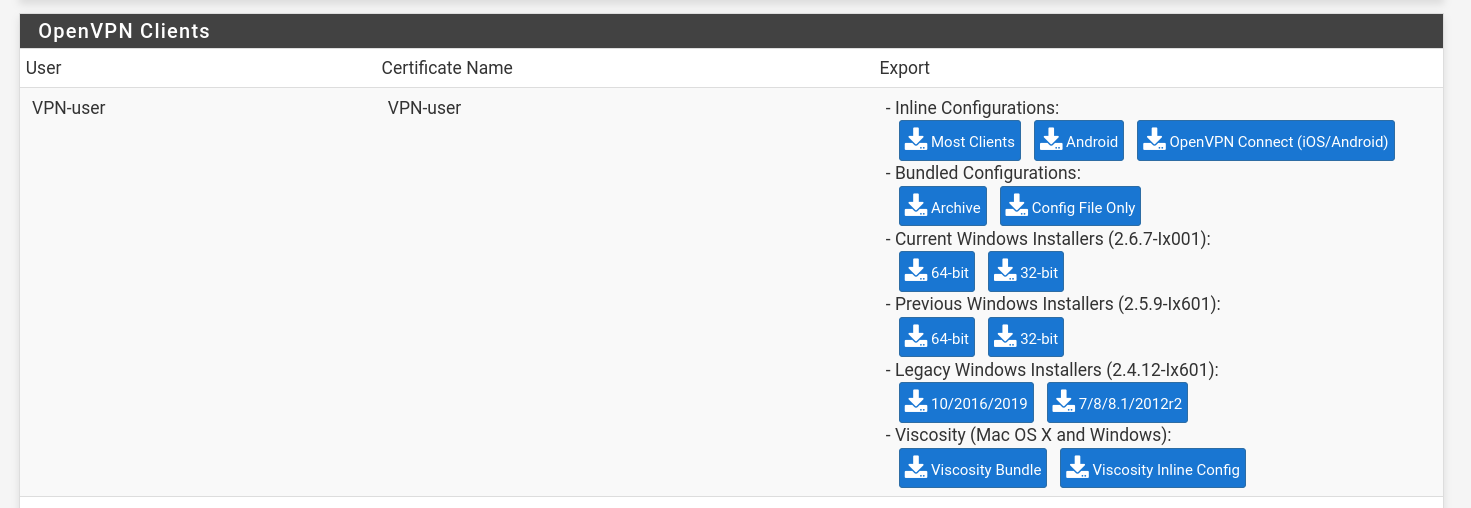Screen dimensions: 1471x508
Task: Download the legacy 10/2016/2019 Windows installer
Action: pyautogui.click(x=965, y=403)
